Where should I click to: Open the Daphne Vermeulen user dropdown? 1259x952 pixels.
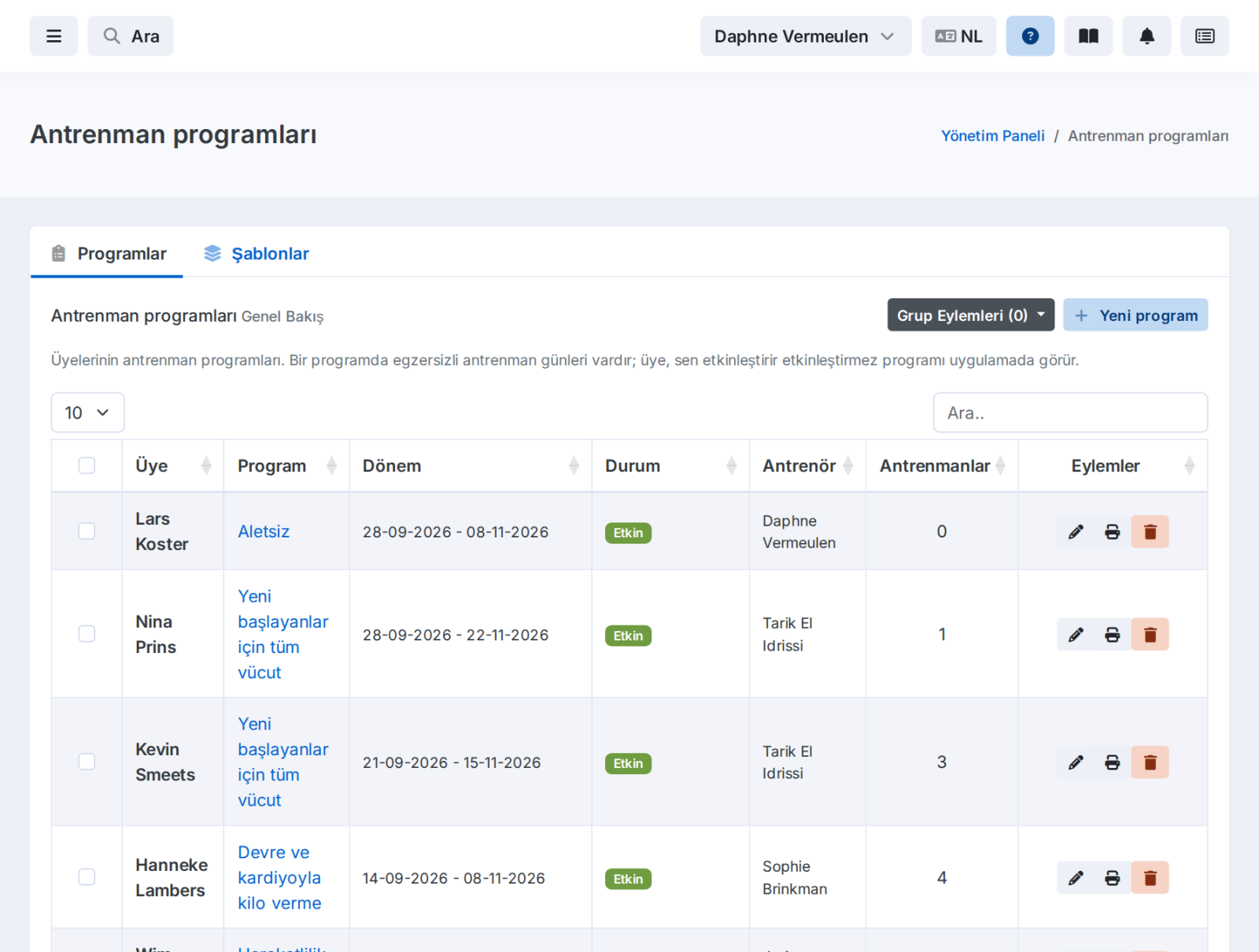806,36
